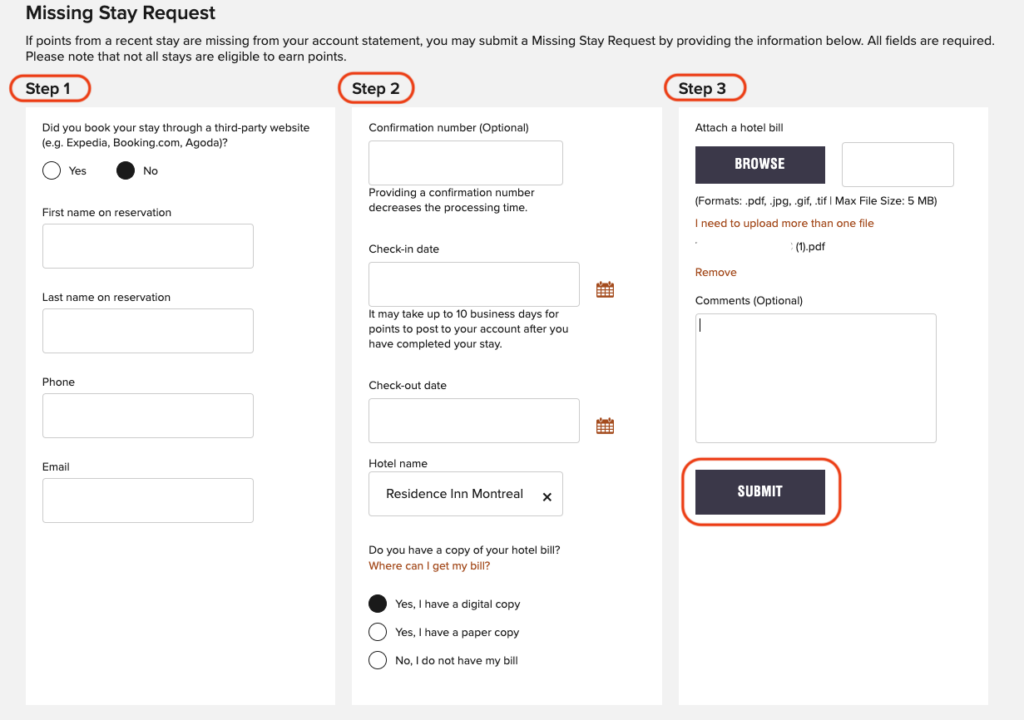This screenshot has width=1024, height=720.
Task: Click 'I need to upload more than one file'
Action: (784, 223)
